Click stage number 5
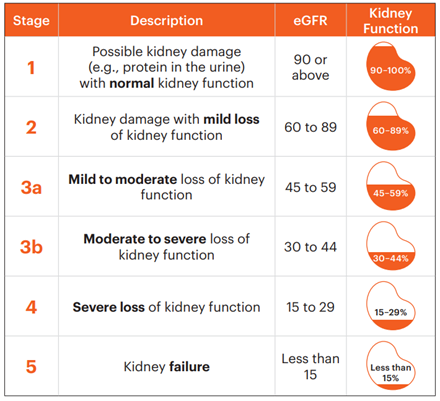Viewport: 440px width, 401px height. [31, 367]
